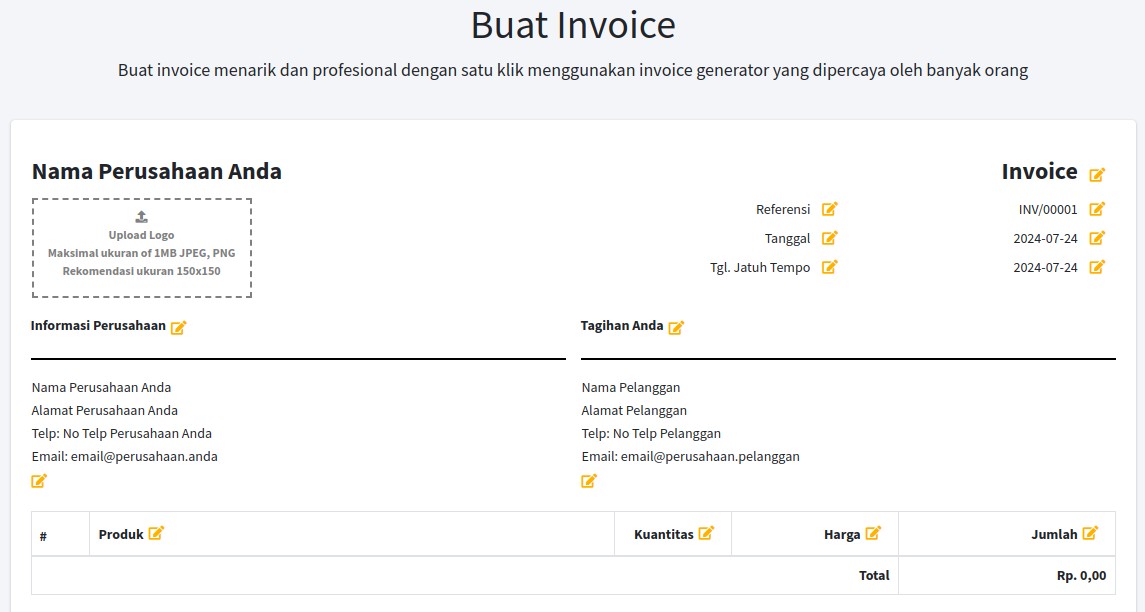This screenshot has height=612, width=1145.
Task: Click the Invoice heading text
Action: (1039, 172)
